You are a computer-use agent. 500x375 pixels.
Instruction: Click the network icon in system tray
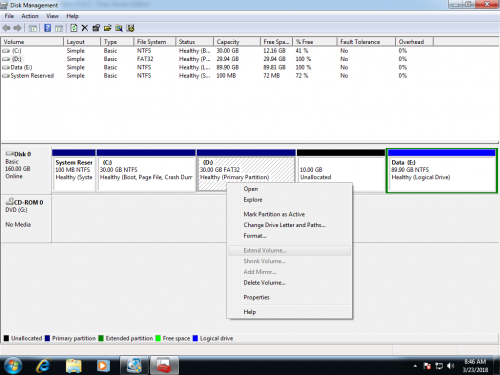pos(439,366)
